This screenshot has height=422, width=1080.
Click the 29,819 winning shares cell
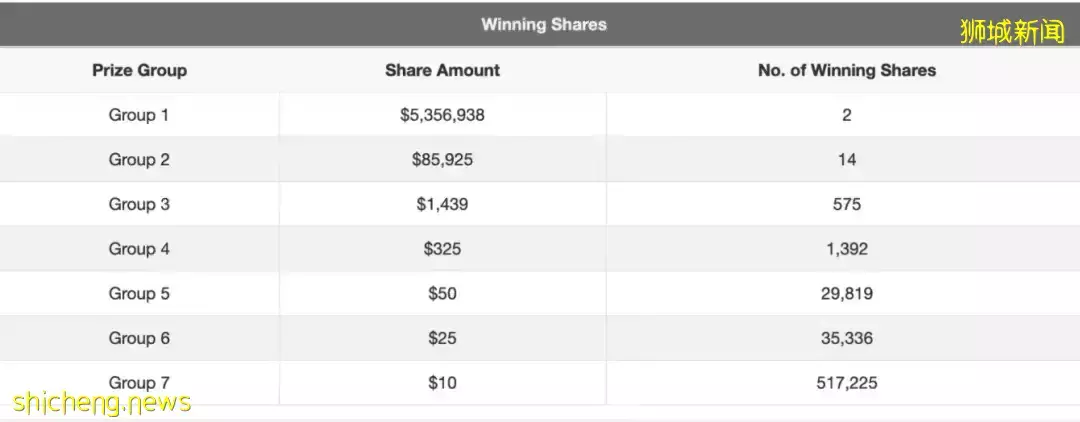pyautogui.click(x=847, y=294)
